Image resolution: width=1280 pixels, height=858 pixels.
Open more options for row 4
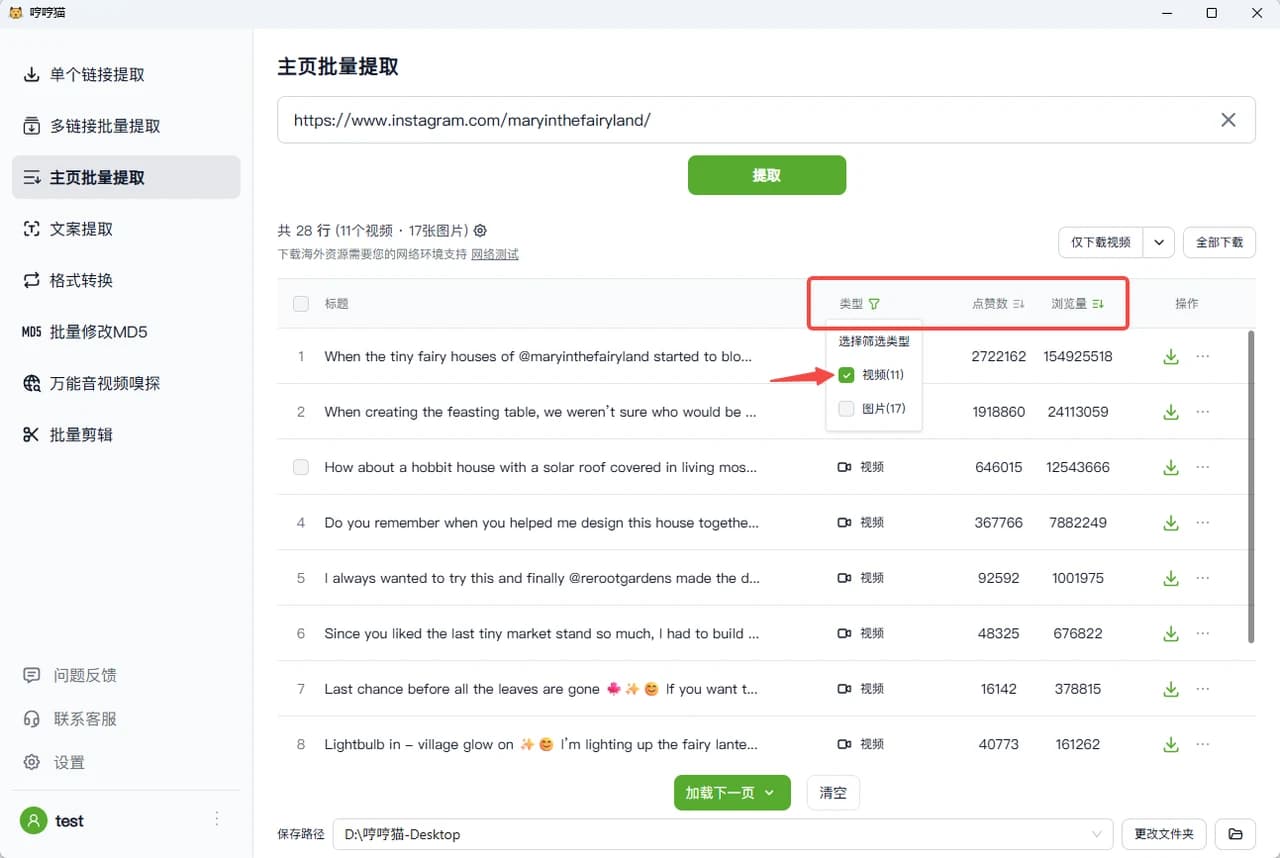1203,523
